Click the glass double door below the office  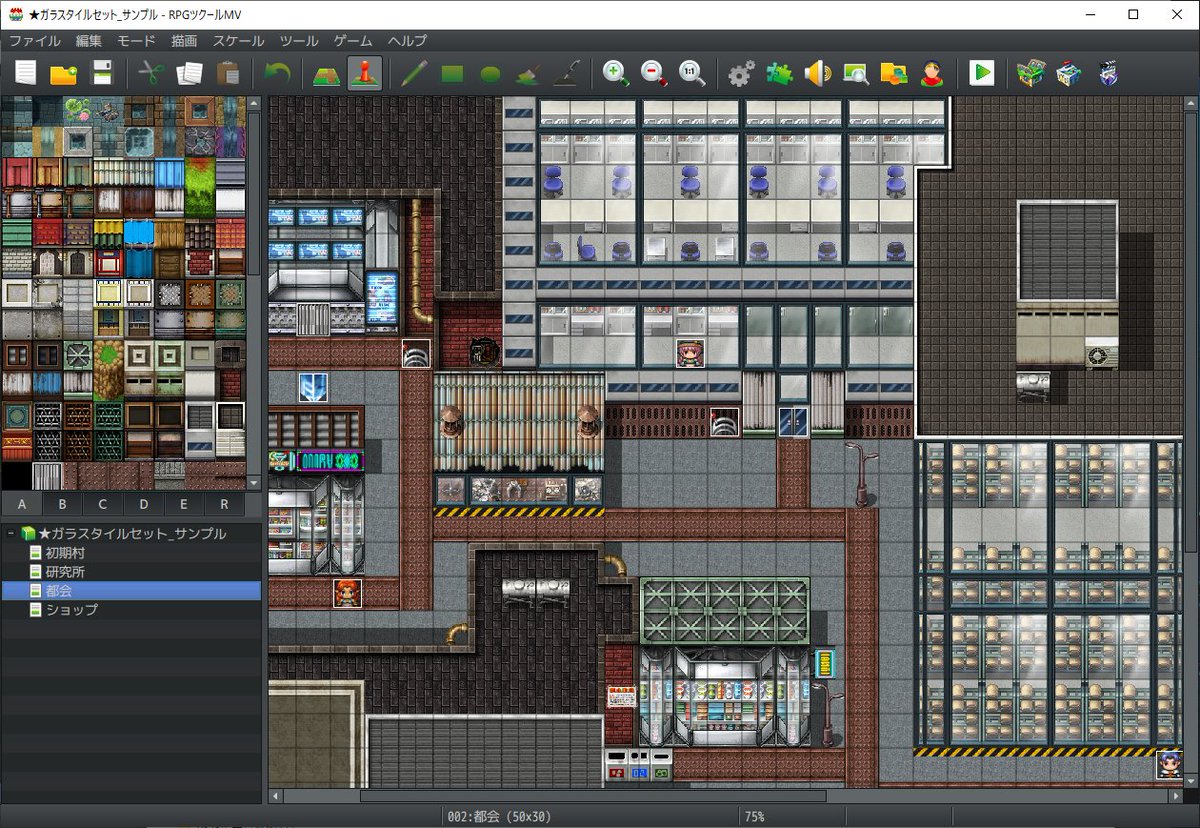(792, 421)
